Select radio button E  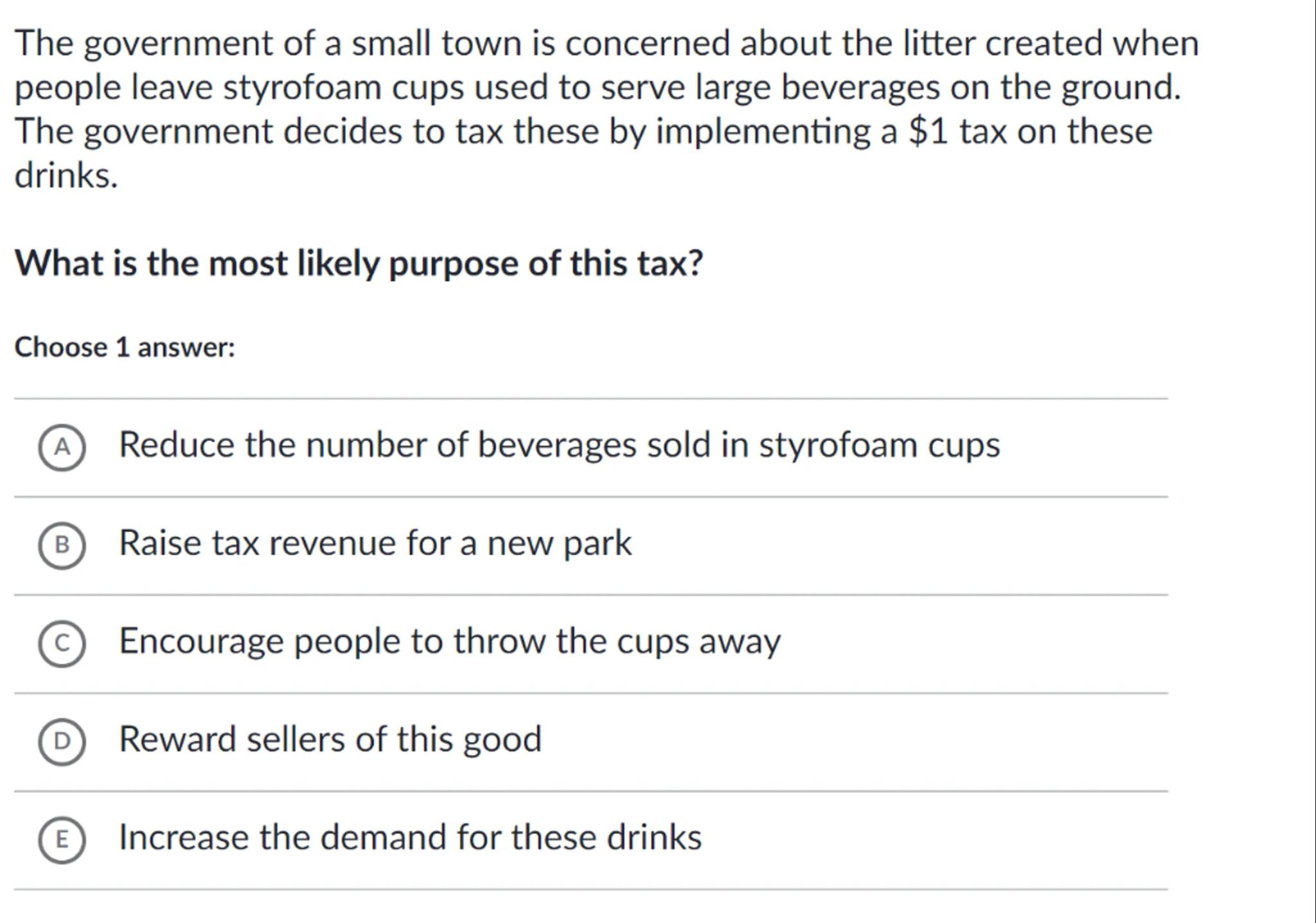pyautogui.click(x=62, y=840)
